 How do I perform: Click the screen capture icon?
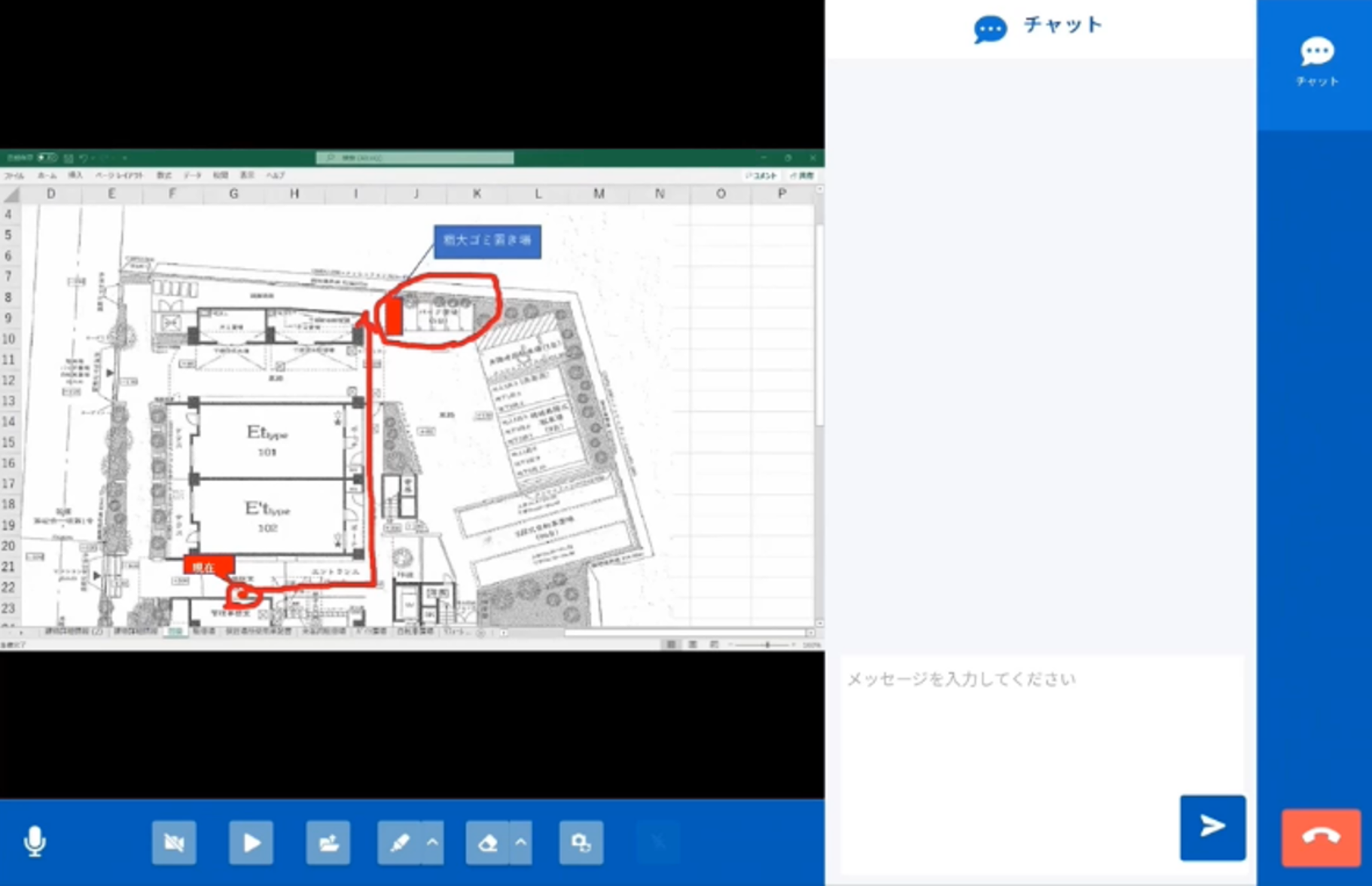tap(581, 842)
